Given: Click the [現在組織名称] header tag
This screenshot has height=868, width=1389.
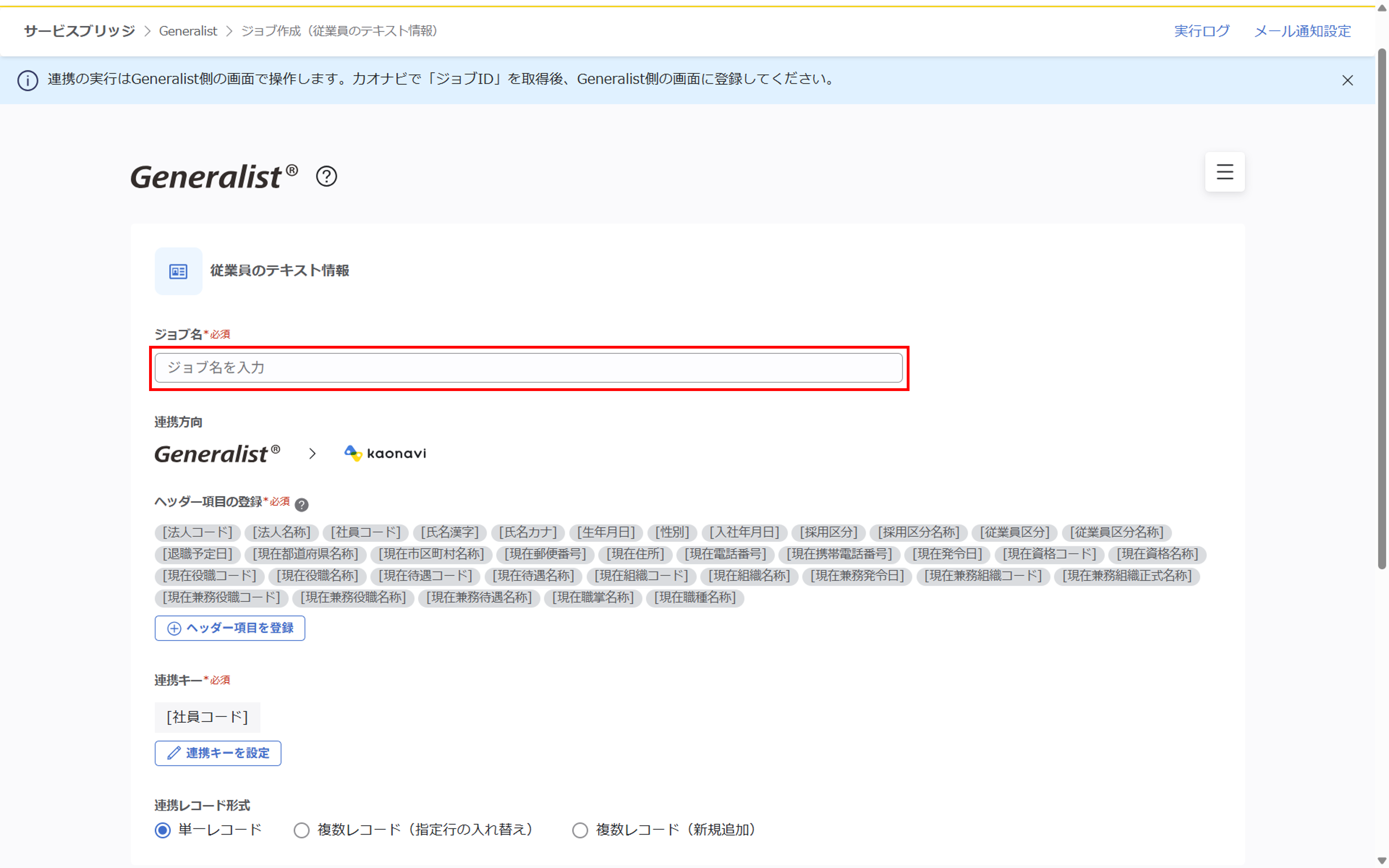Looking at the screenshot, I should [x=749, y=576].
